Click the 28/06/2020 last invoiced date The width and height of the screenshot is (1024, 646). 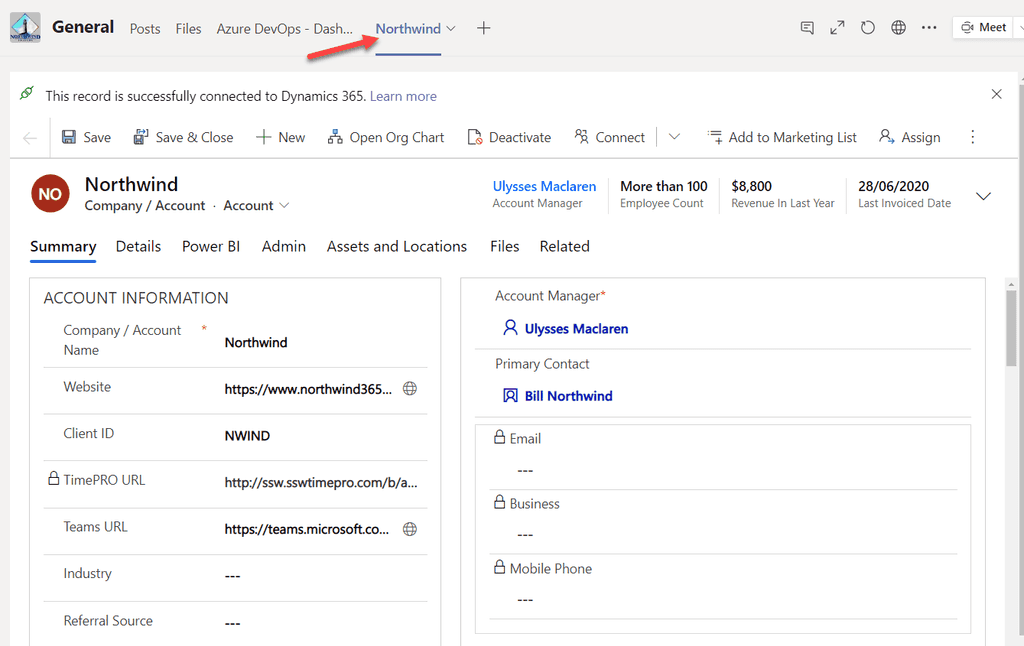coord(893,186)
